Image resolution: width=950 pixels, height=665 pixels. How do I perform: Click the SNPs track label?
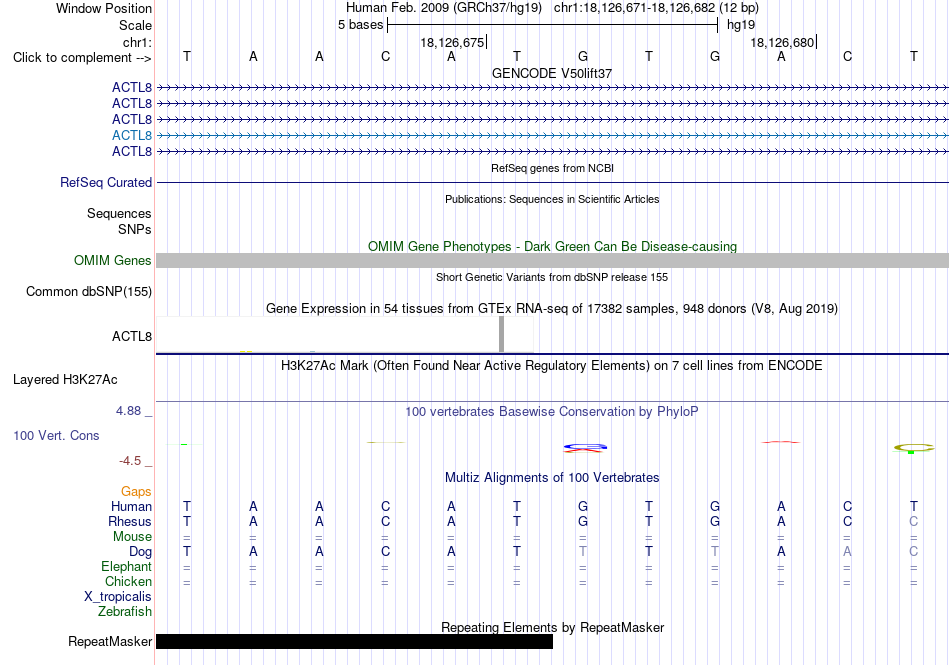[x=135, y=230]
